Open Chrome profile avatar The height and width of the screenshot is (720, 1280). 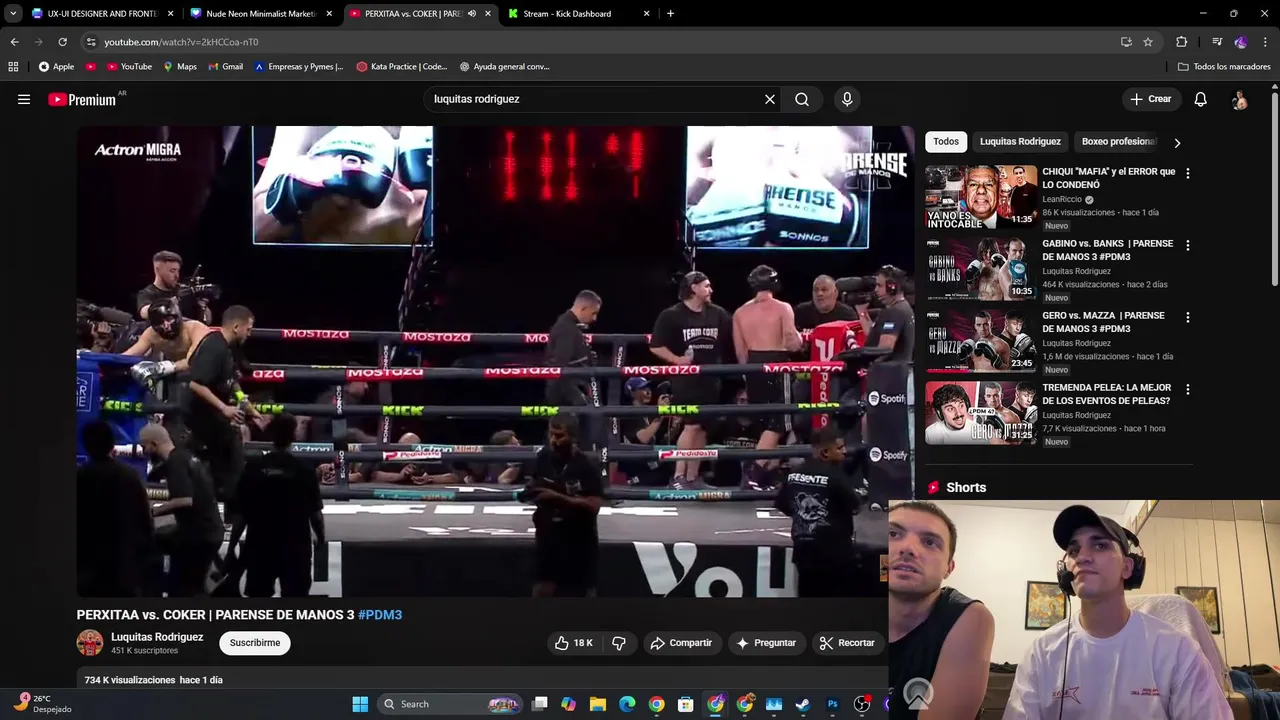(1241, 42)
